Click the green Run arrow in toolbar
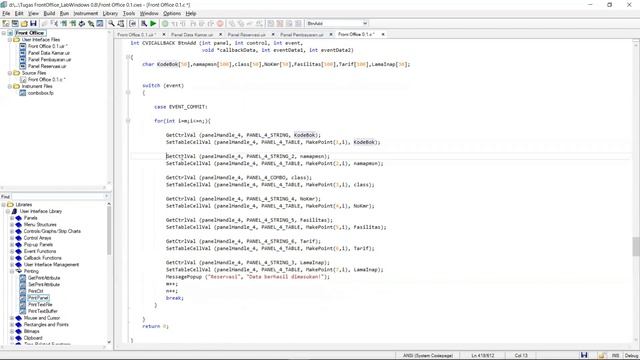The height and width of the screenshot is (360, 640). (153, 24)
